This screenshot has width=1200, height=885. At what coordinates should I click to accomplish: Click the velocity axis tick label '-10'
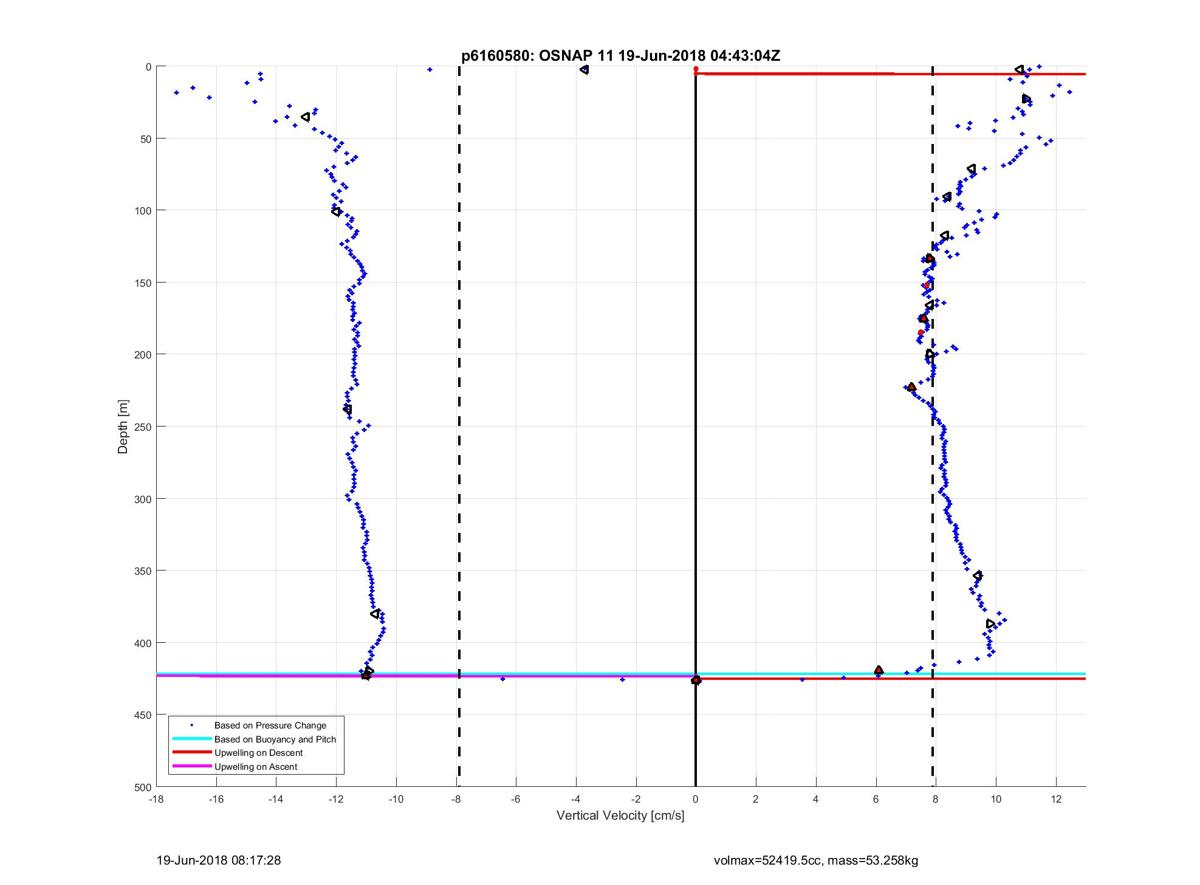(395, 799)
